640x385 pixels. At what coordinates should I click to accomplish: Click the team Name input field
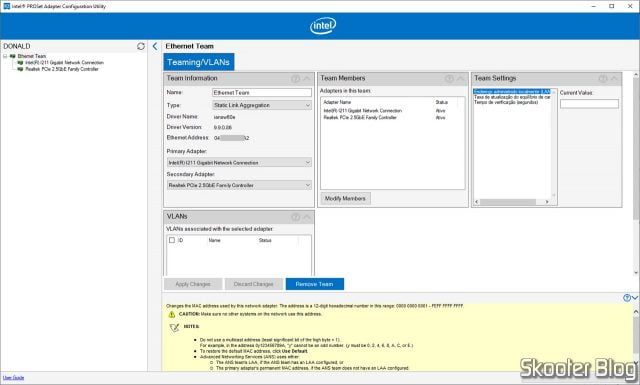click(x=262, y=93)
